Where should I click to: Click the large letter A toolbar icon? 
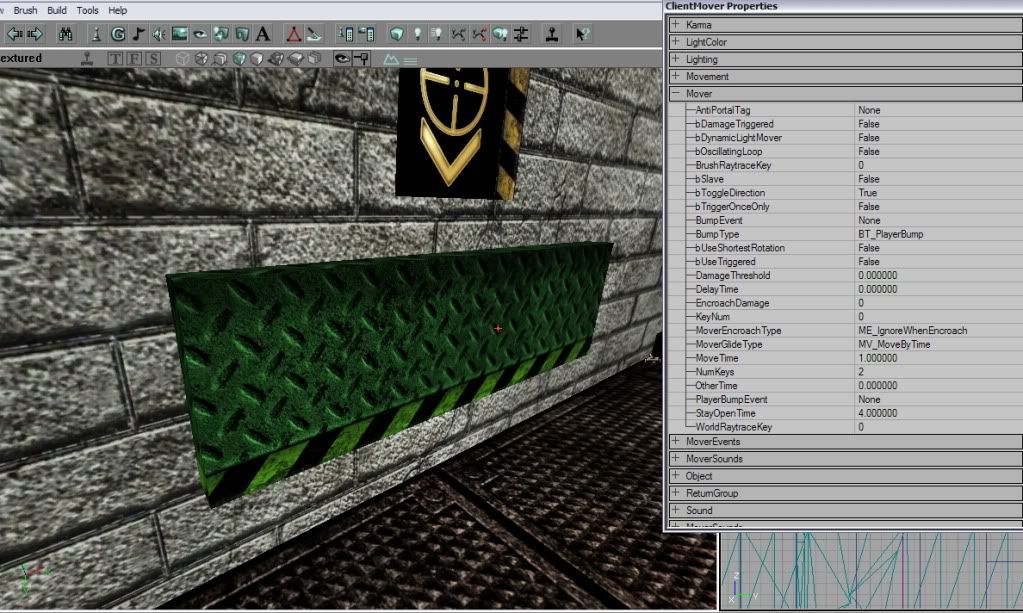tap(263, 34)
